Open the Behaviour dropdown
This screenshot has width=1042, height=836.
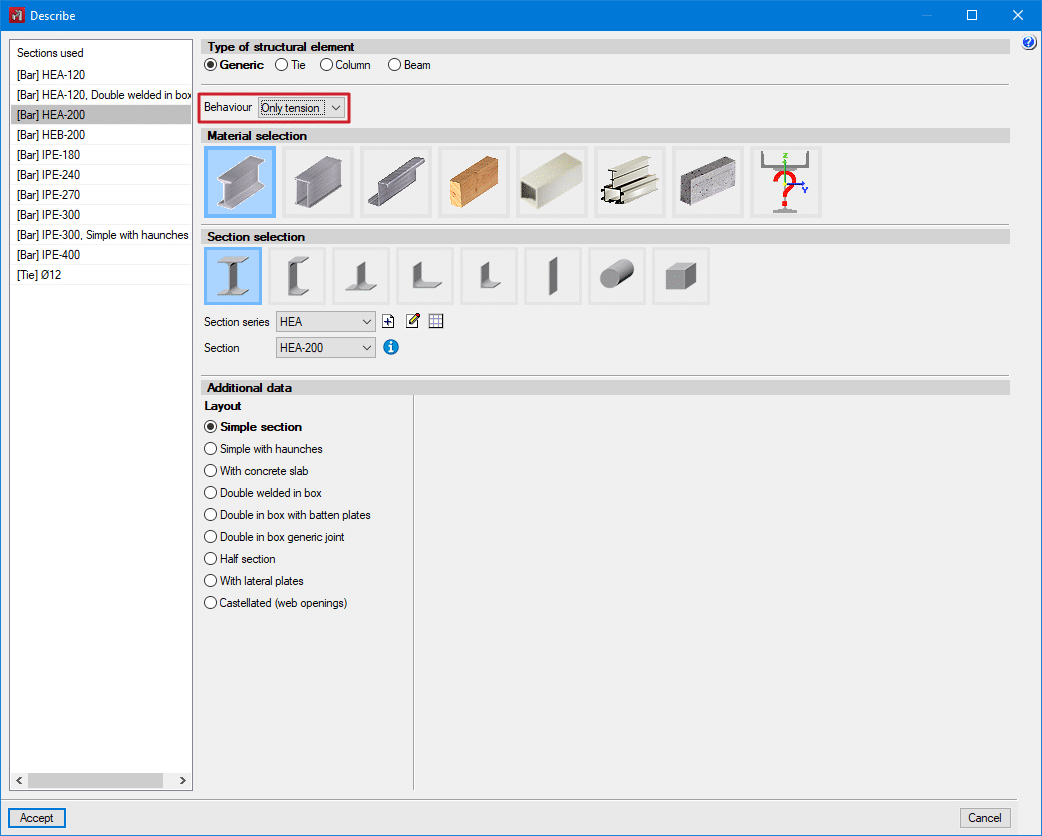(302, 108)
